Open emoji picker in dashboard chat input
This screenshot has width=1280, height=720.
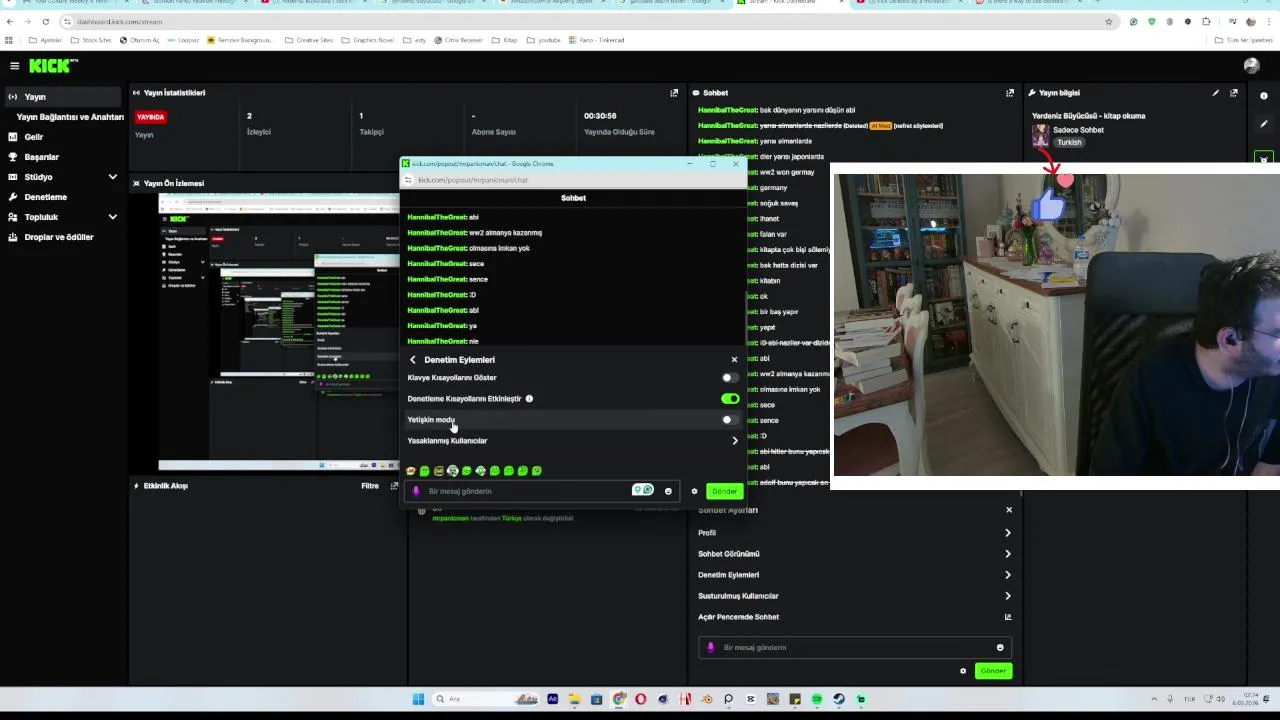[1000, 647]
